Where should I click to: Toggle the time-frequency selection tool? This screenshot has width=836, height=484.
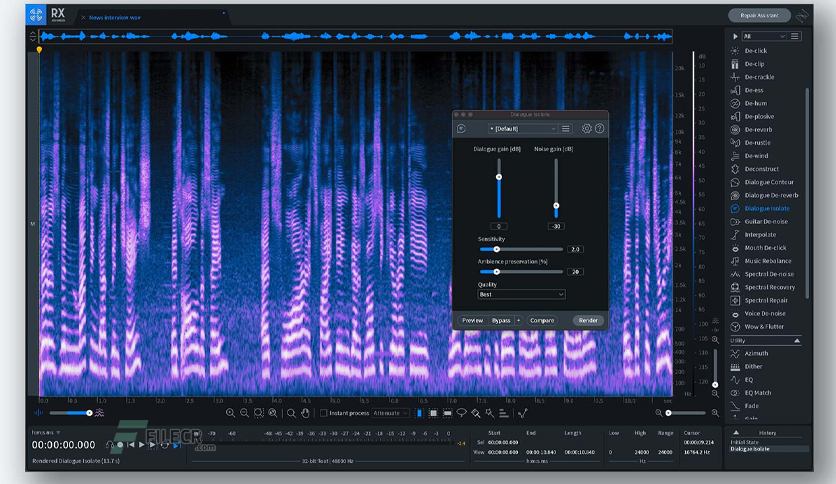tap(433, 413)
